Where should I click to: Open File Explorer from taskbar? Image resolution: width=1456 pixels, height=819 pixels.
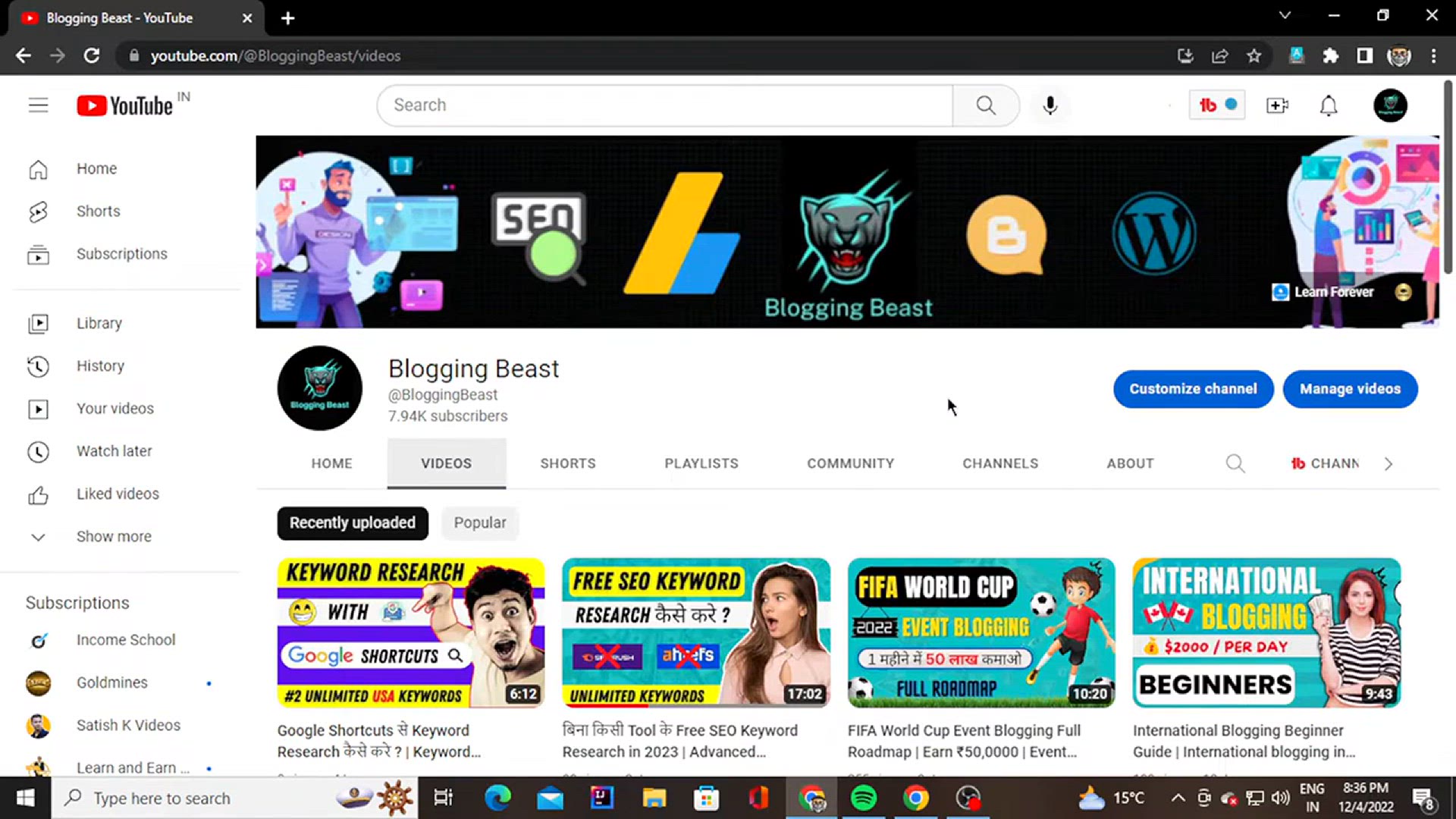pos(654,798)
